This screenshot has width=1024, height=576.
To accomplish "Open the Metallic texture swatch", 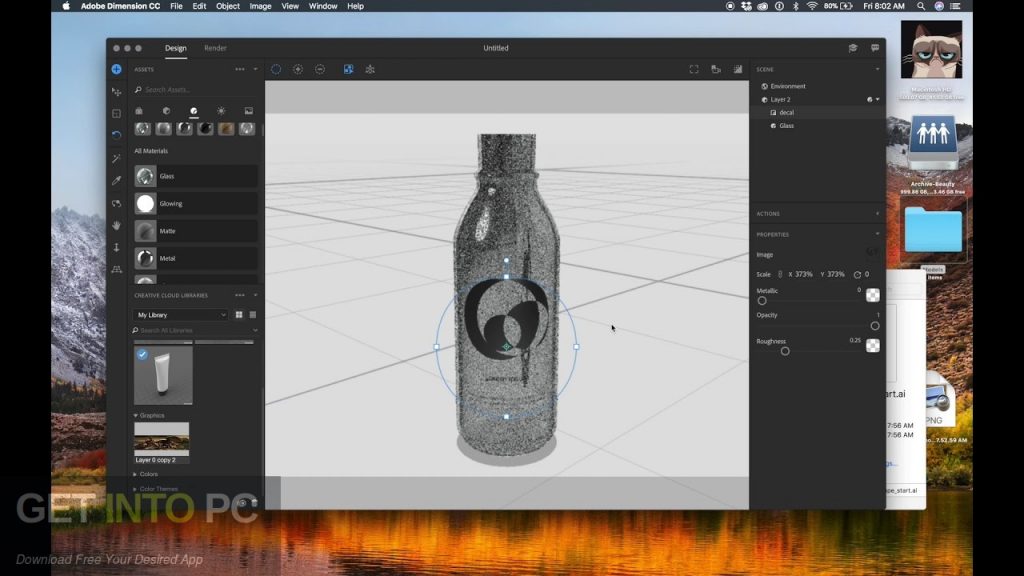I will (x=872, y=295).
